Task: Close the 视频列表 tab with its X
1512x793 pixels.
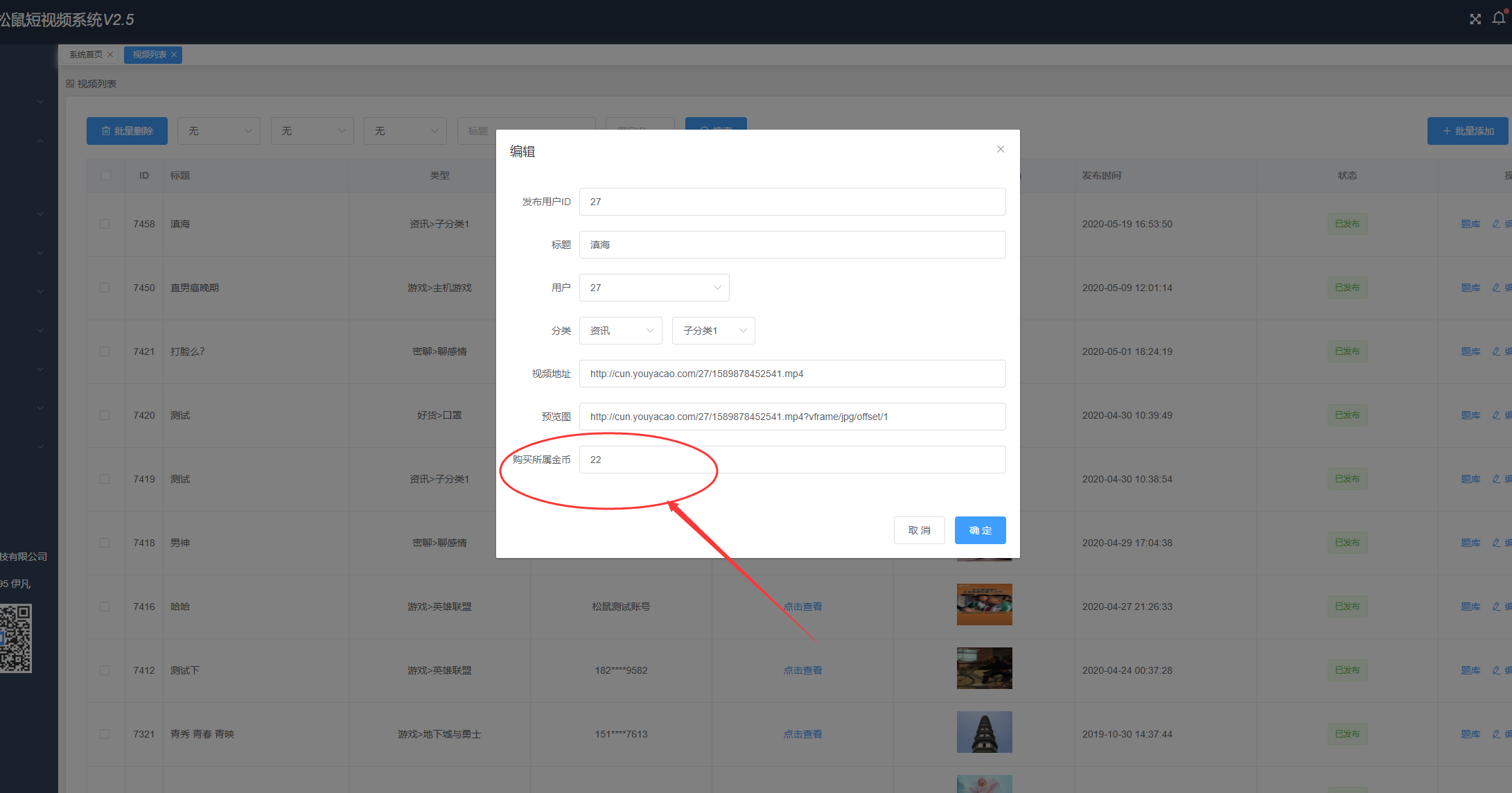Action: [x=174, y=55]
